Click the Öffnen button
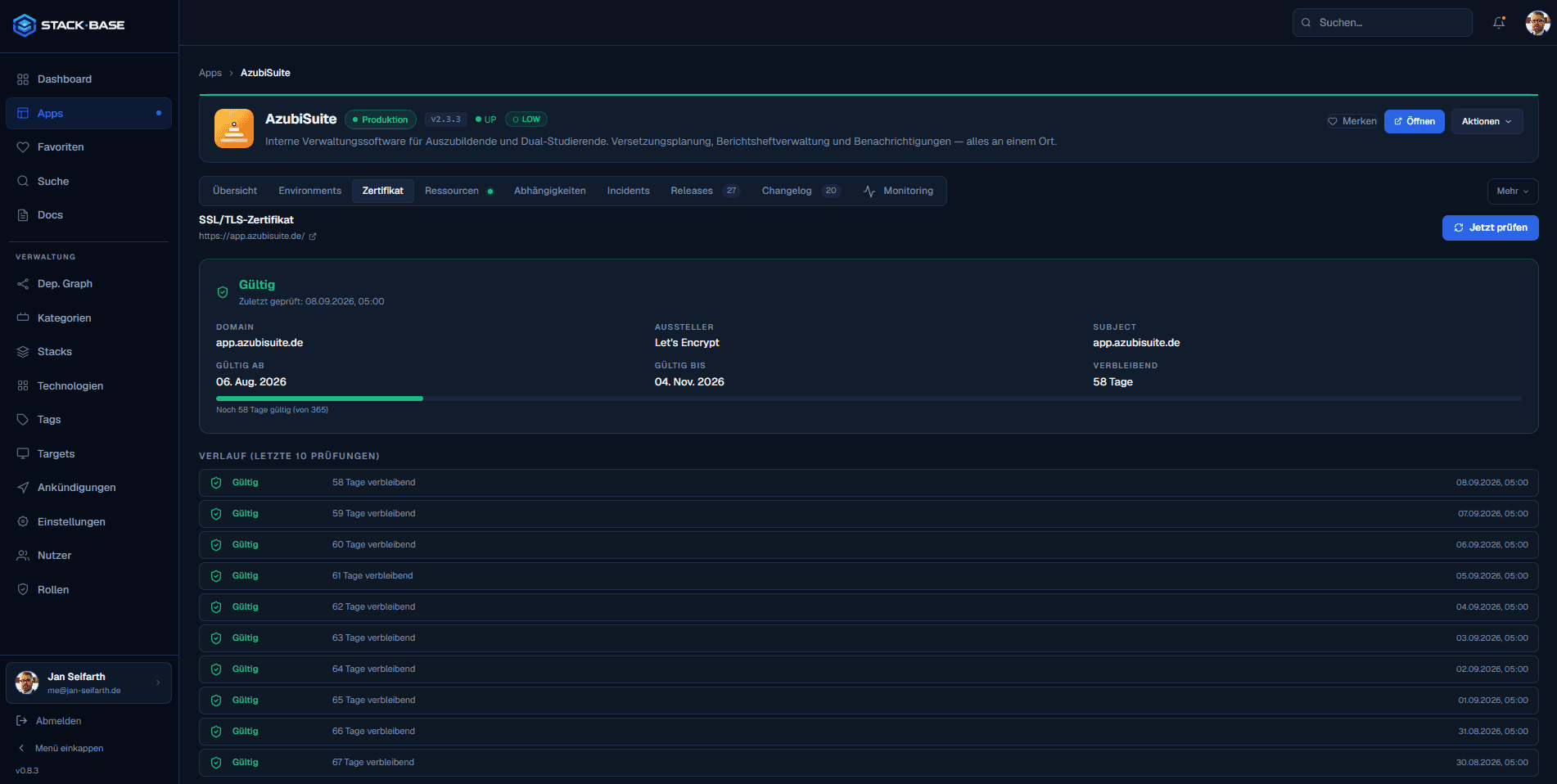 tap(1414, 121)
